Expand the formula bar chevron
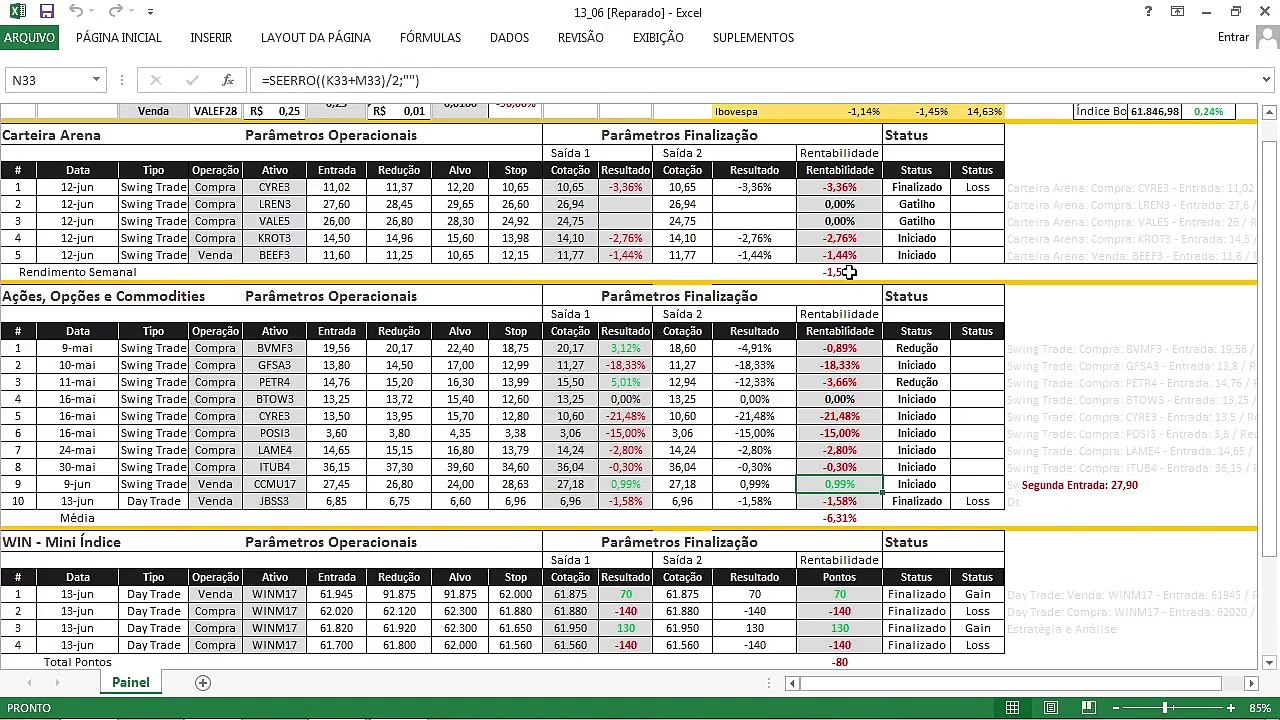The image size is (1280, 720). pyautogui.click(x=1267, y=80)
